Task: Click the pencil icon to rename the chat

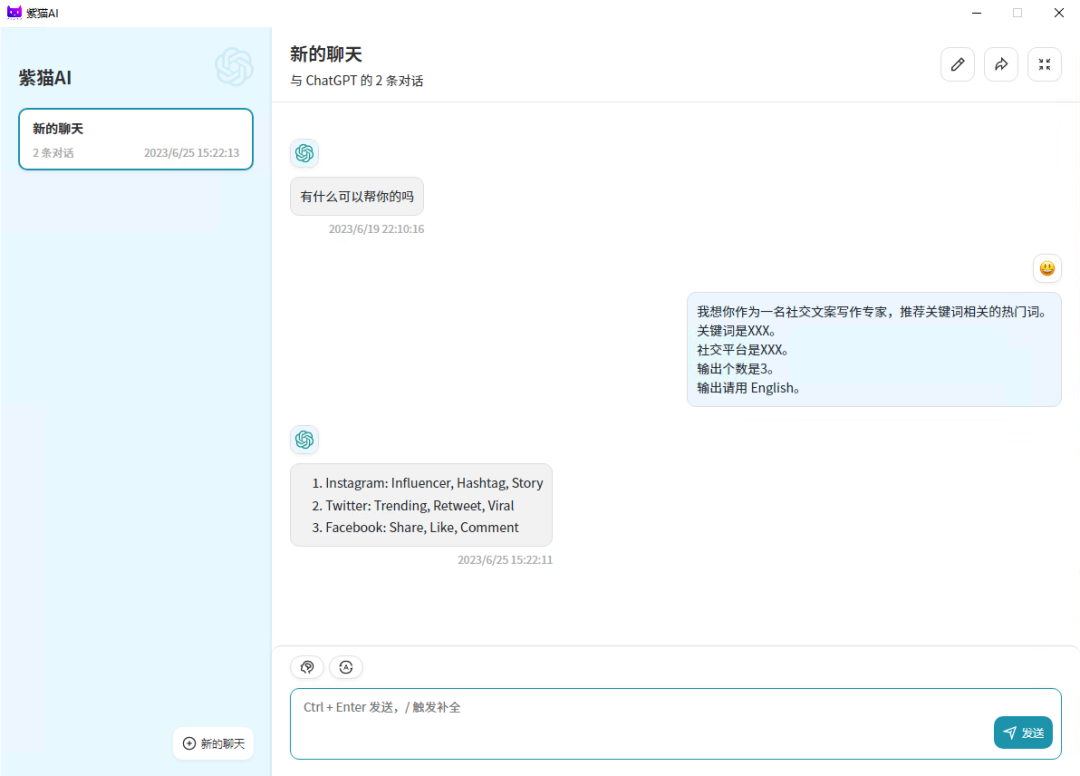Action: 957,64
